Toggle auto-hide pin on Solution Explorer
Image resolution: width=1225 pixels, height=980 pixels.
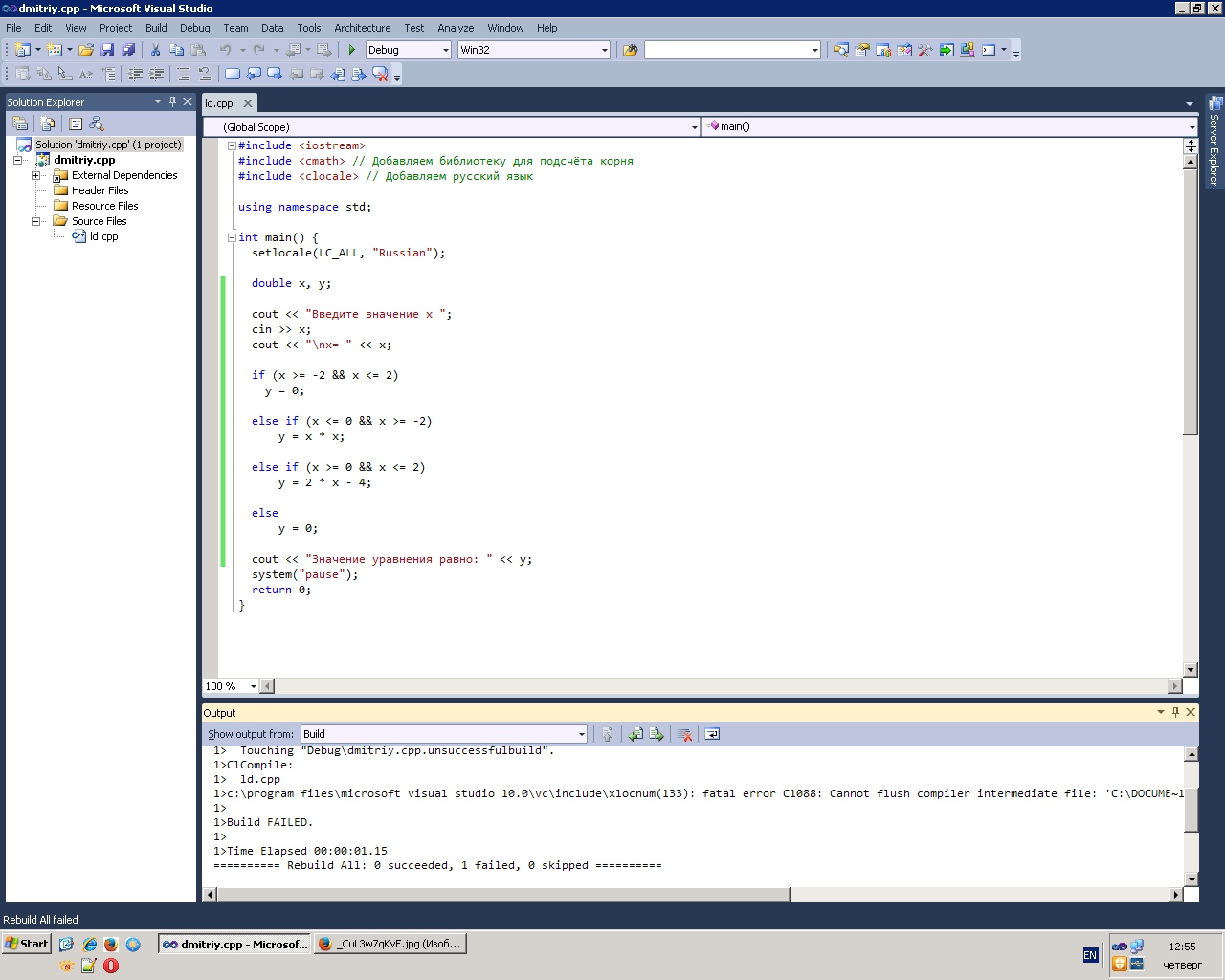173,101
